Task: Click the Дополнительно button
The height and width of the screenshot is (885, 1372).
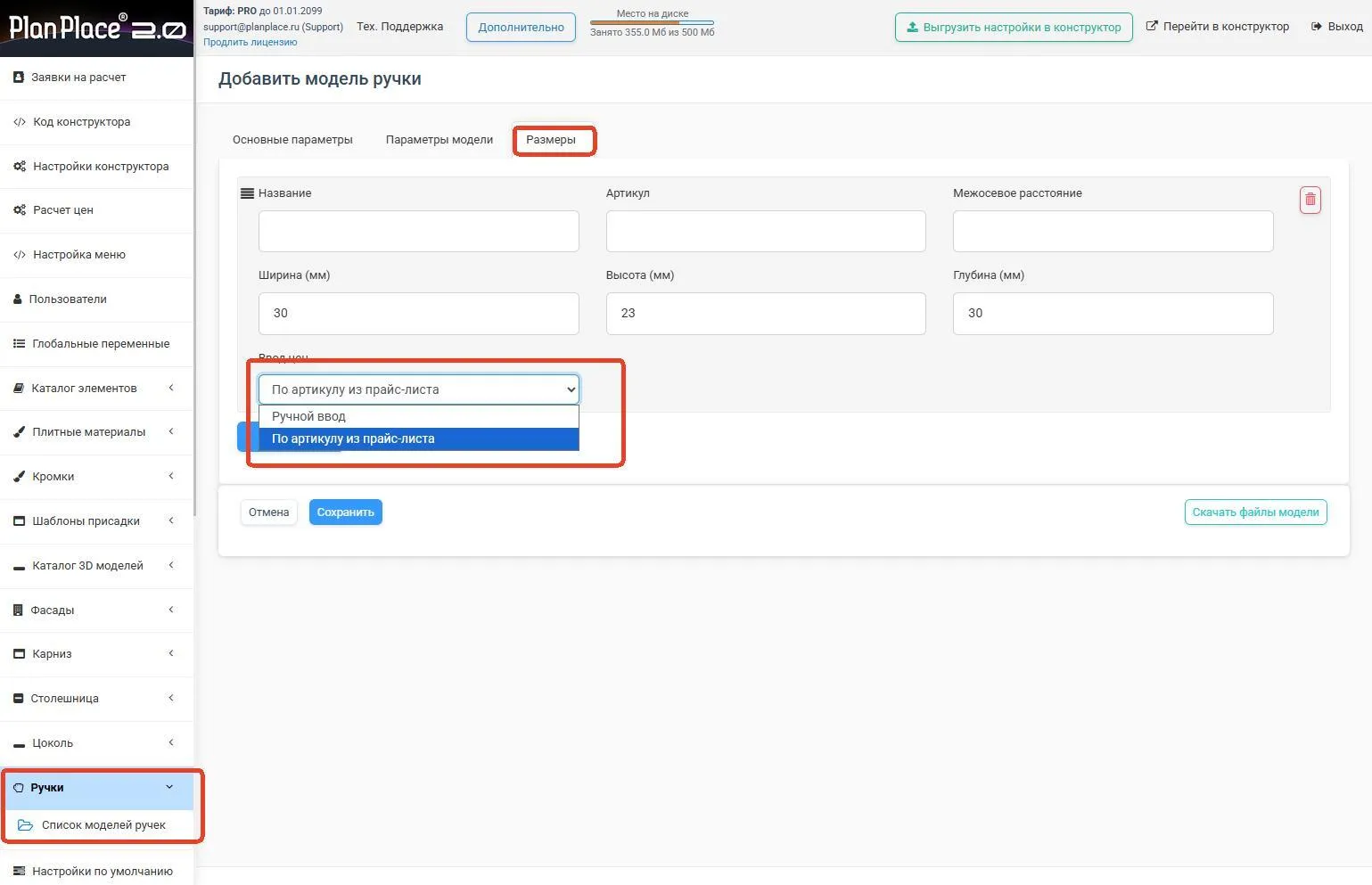Action: pos(521,27)
